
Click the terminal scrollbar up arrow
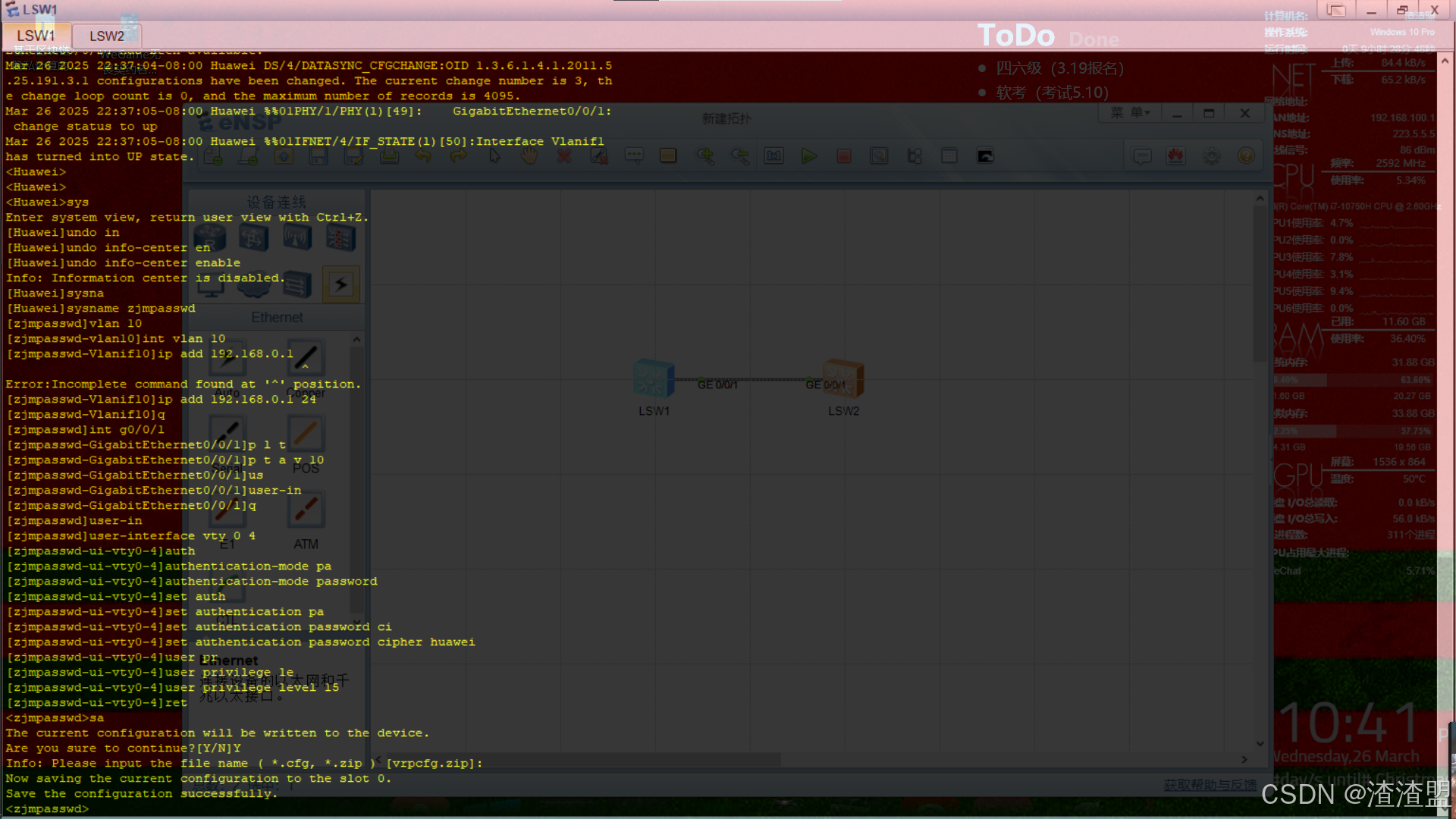[x=1445, y=61]
